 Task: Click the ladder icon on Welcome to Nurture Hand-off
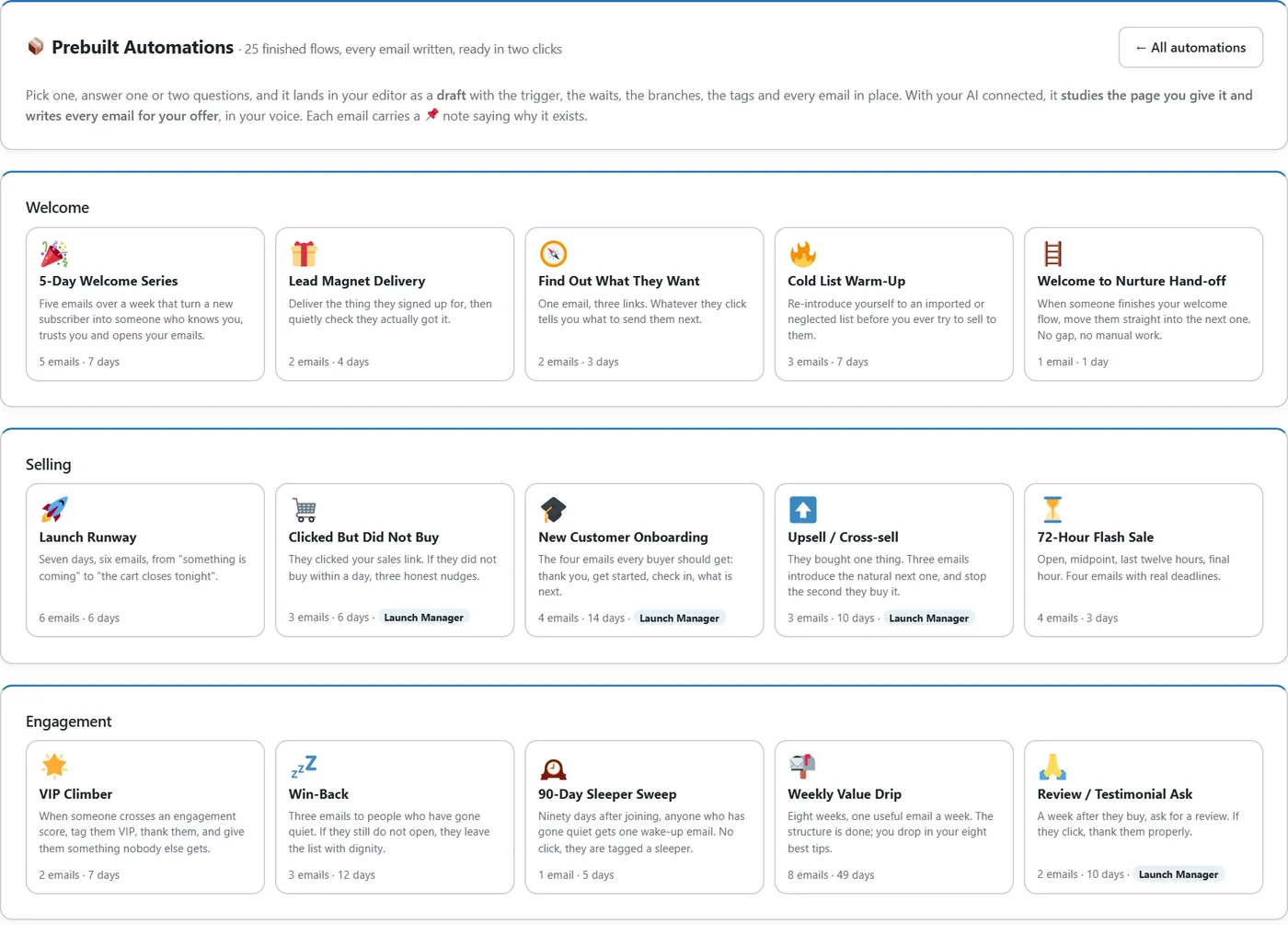[1052, 253]
